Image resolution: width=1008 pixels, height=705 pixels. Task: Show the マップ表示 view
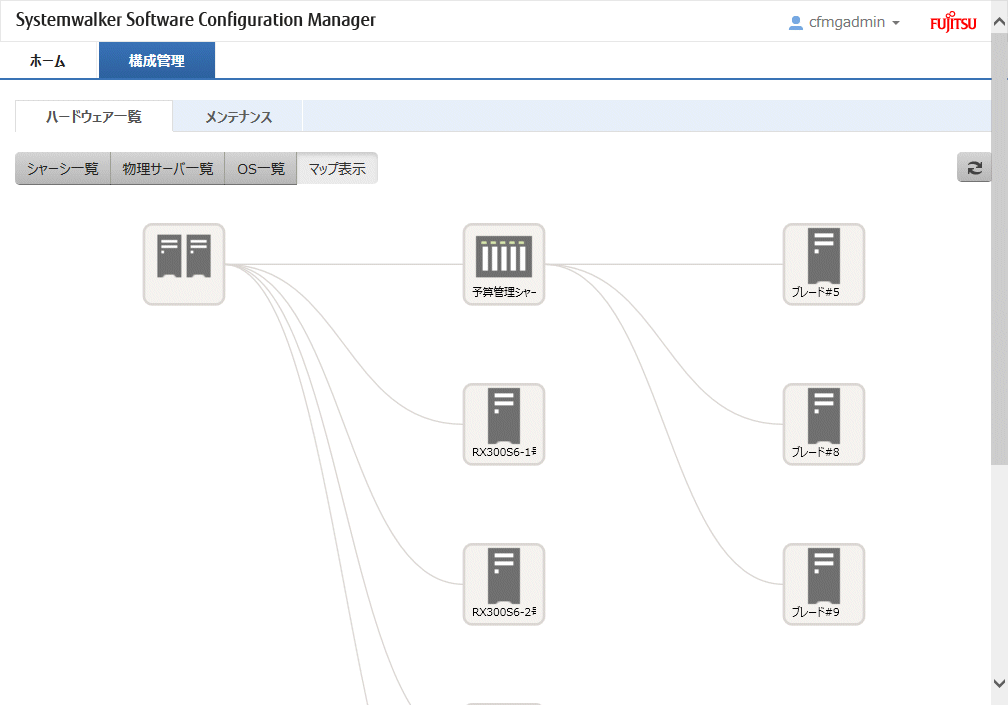[x=338, y=168]
